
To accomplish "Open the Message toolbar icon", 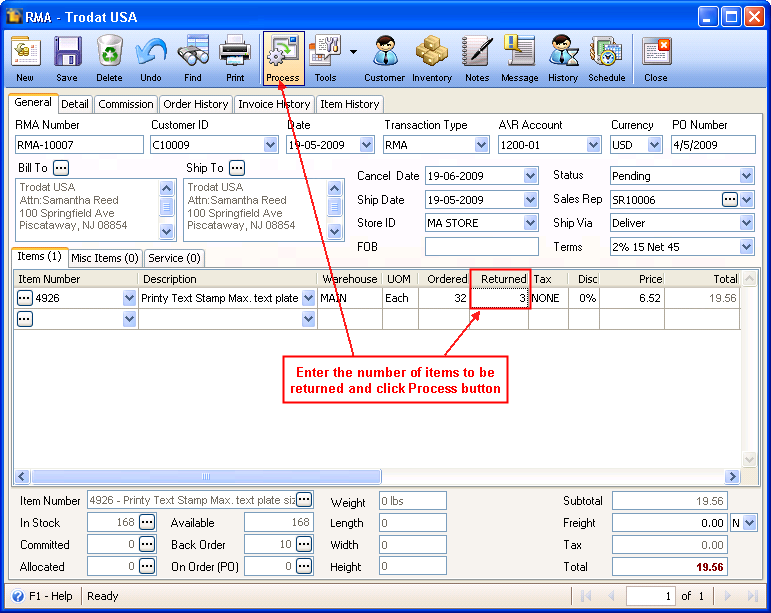I will [519, 58].
